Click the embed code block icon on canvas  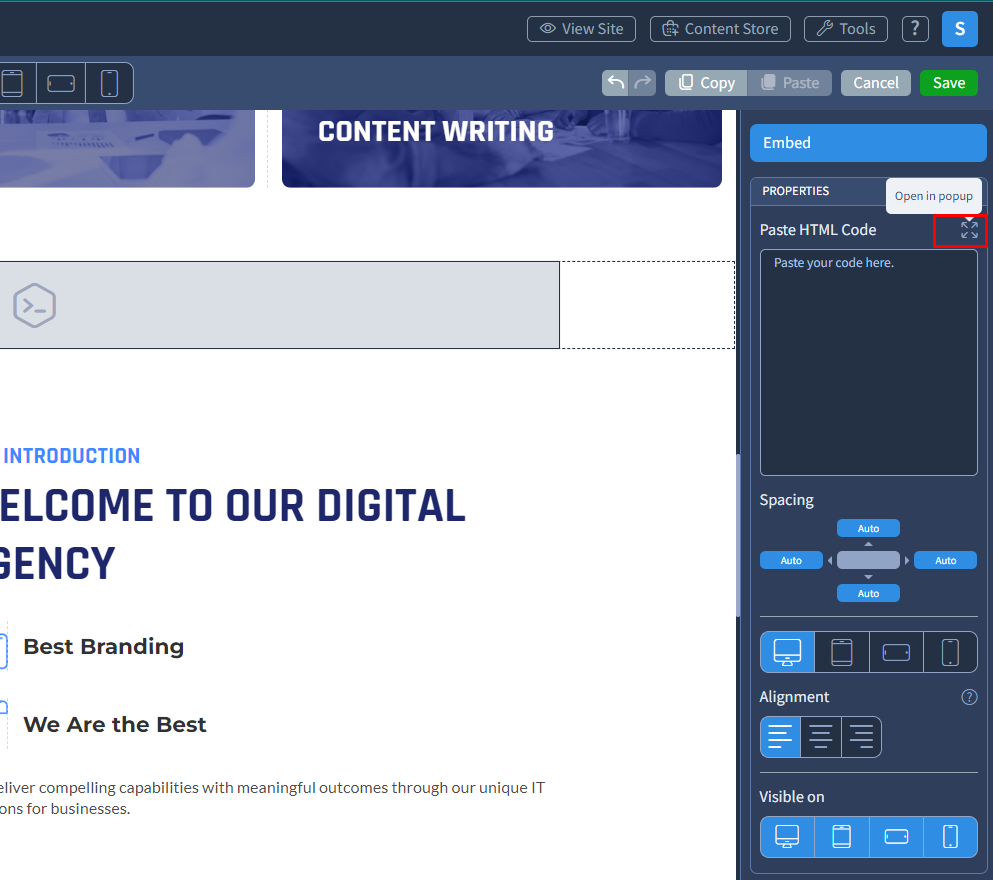click(34, 305)
